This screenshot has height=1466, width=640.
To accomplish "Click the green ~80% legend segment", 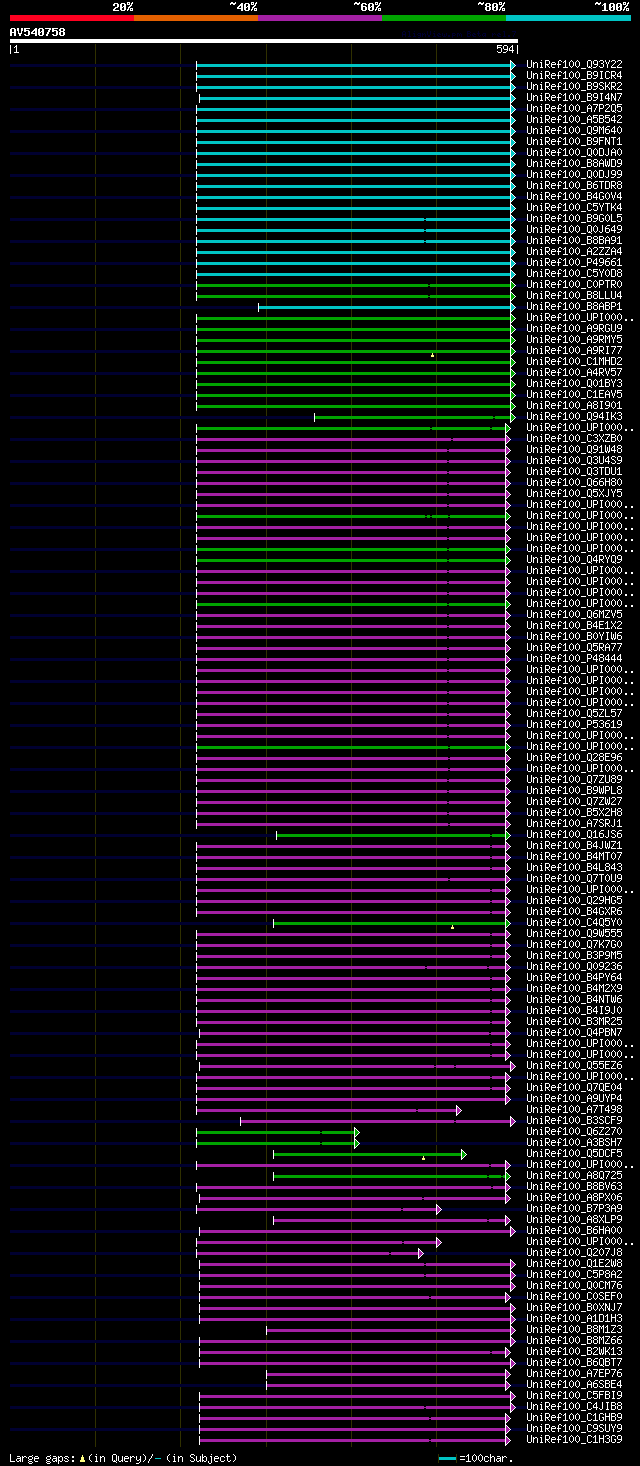I will tap(443, 18).
